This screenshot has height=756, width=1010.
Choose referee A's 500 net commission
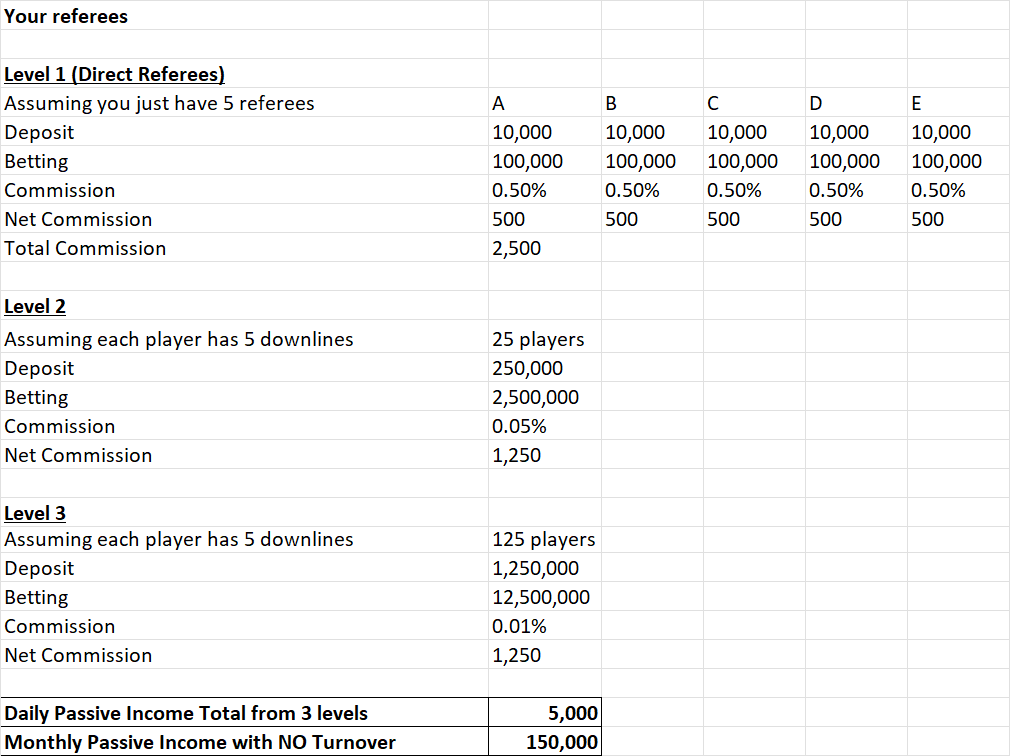coord(509,219)
